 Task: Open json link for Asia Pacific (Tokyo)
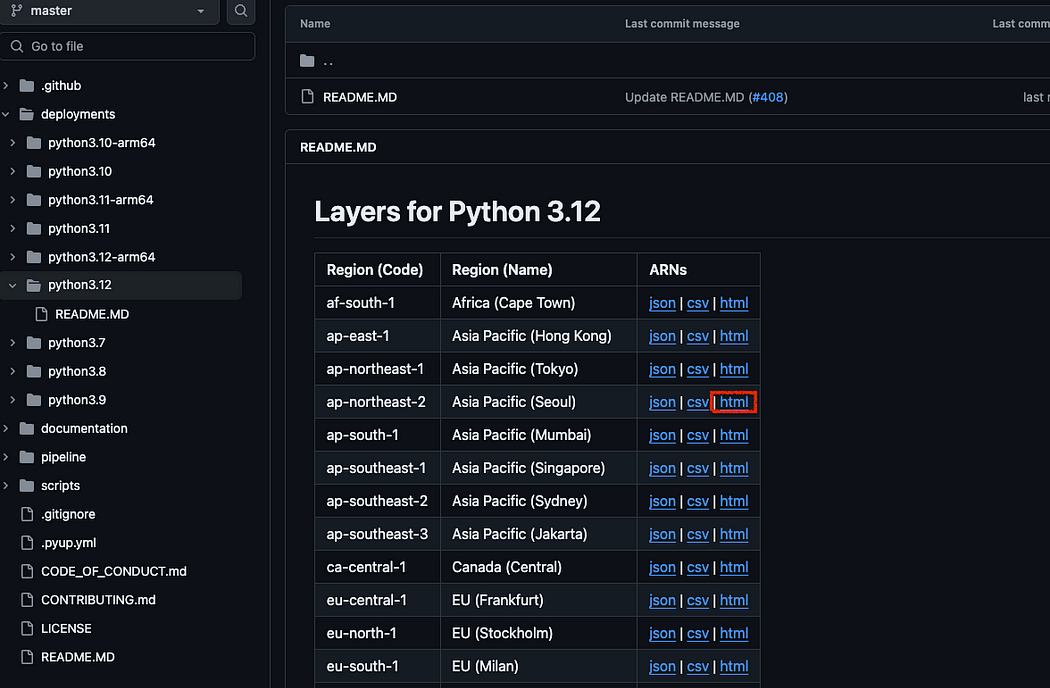(x=662, y=369)
